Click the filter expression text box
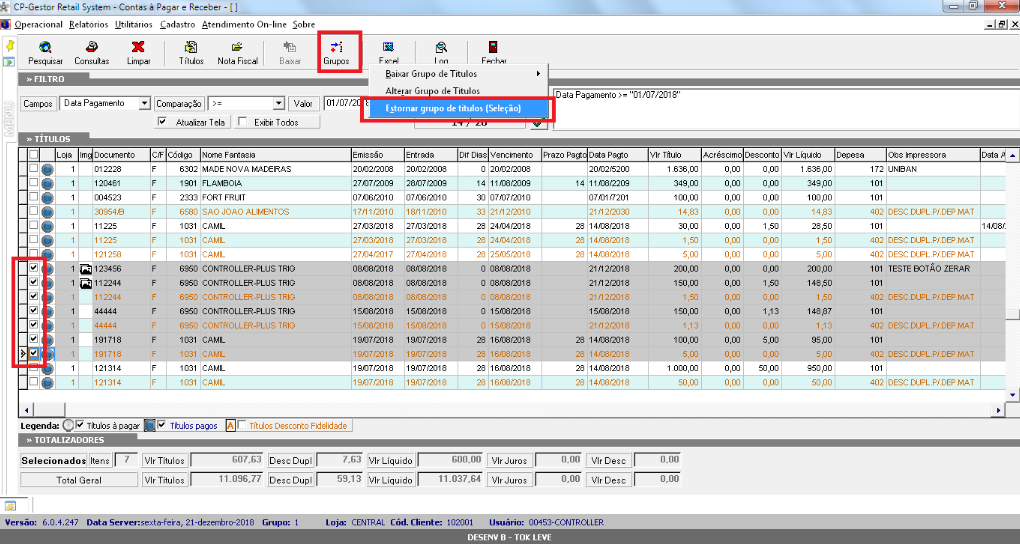 (x=786, y=108)
